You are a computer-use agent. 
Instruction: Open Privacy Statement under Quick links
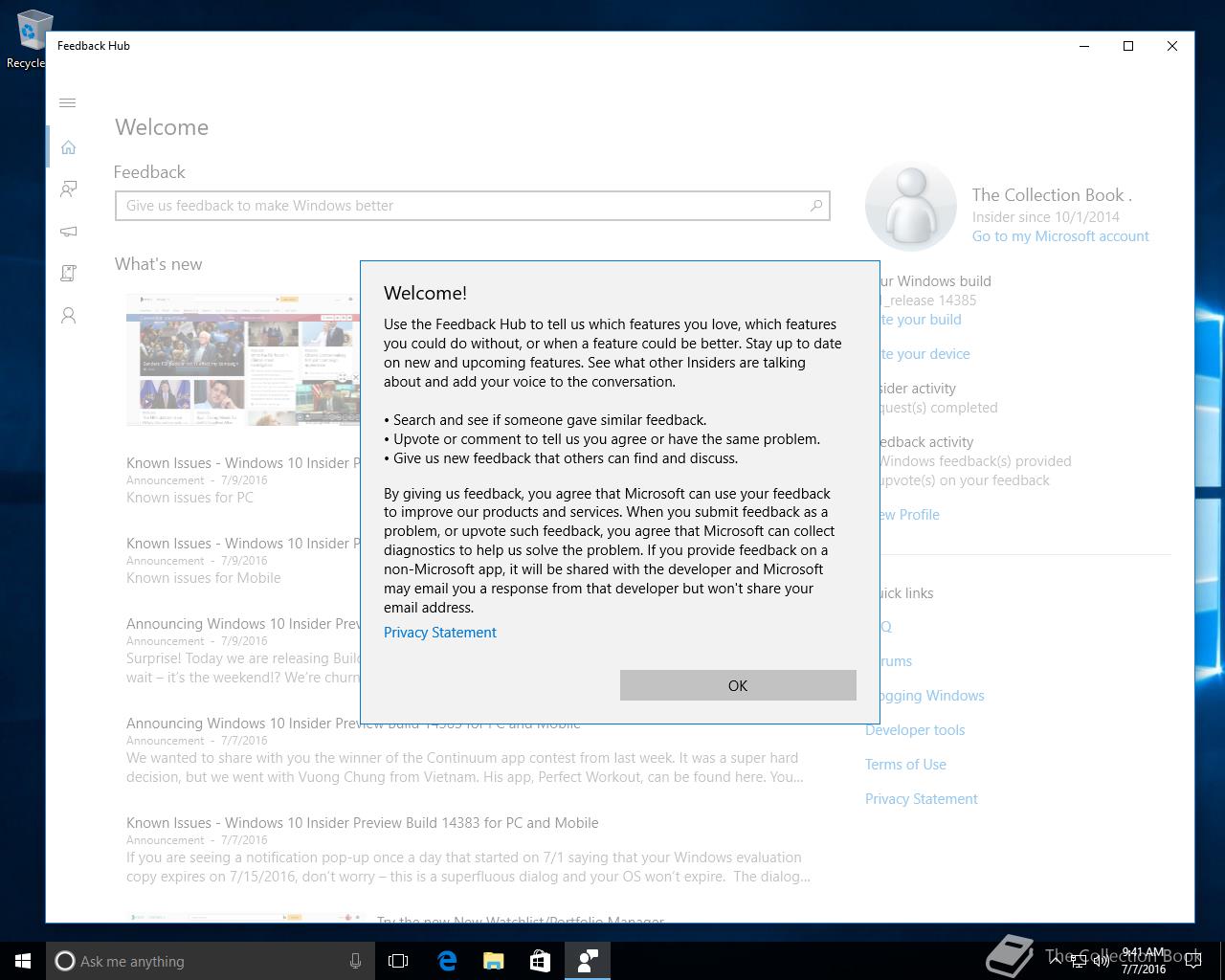pyautogui.click(x=922, y=799)
